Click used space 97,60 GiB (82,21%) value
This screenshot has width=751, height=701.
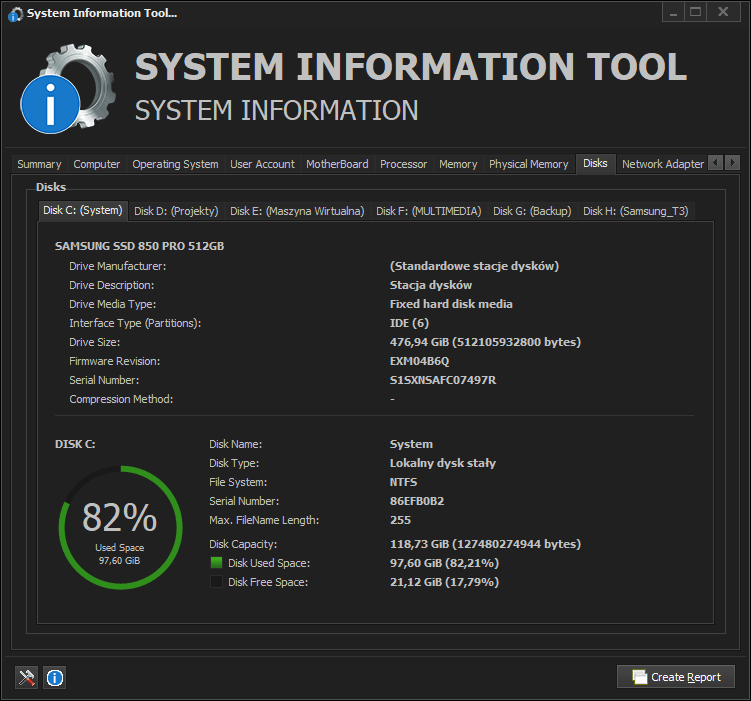(444, 563)
